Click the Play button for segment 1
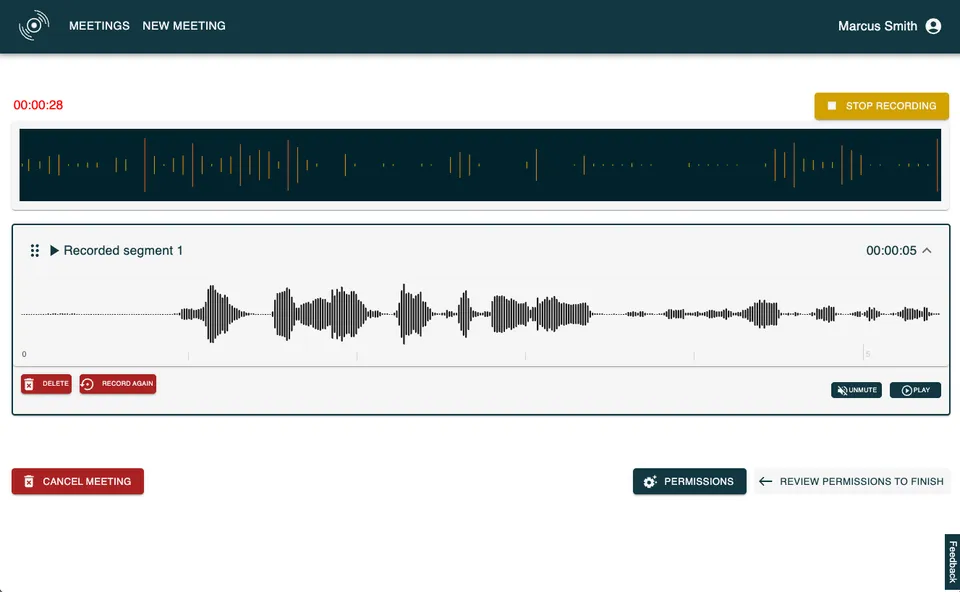960x592 pixels. pos(915,390)
